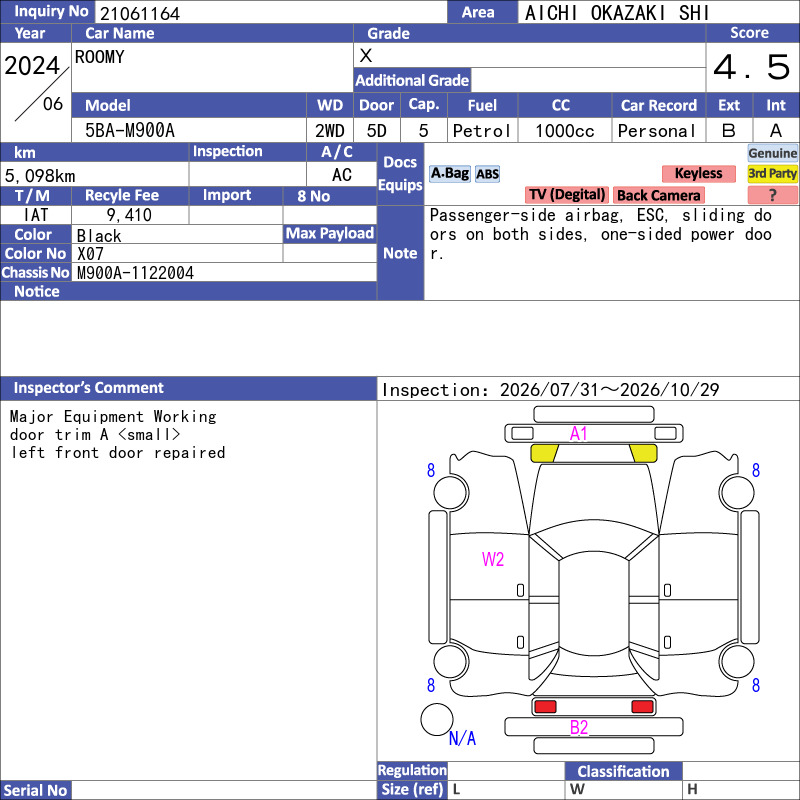Select the Keyless equipment tag
Screen dimensions: 800x800
(698, 173)
